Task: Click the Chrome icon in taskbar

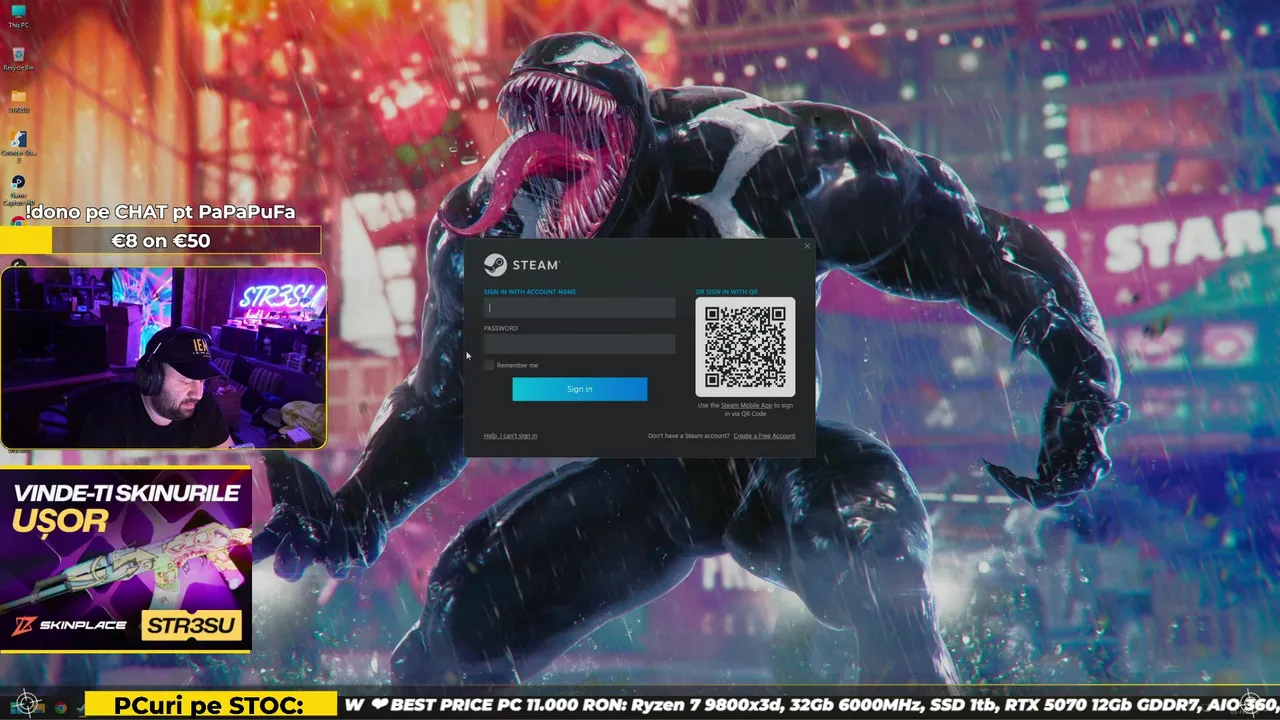Action: [61, 707]
